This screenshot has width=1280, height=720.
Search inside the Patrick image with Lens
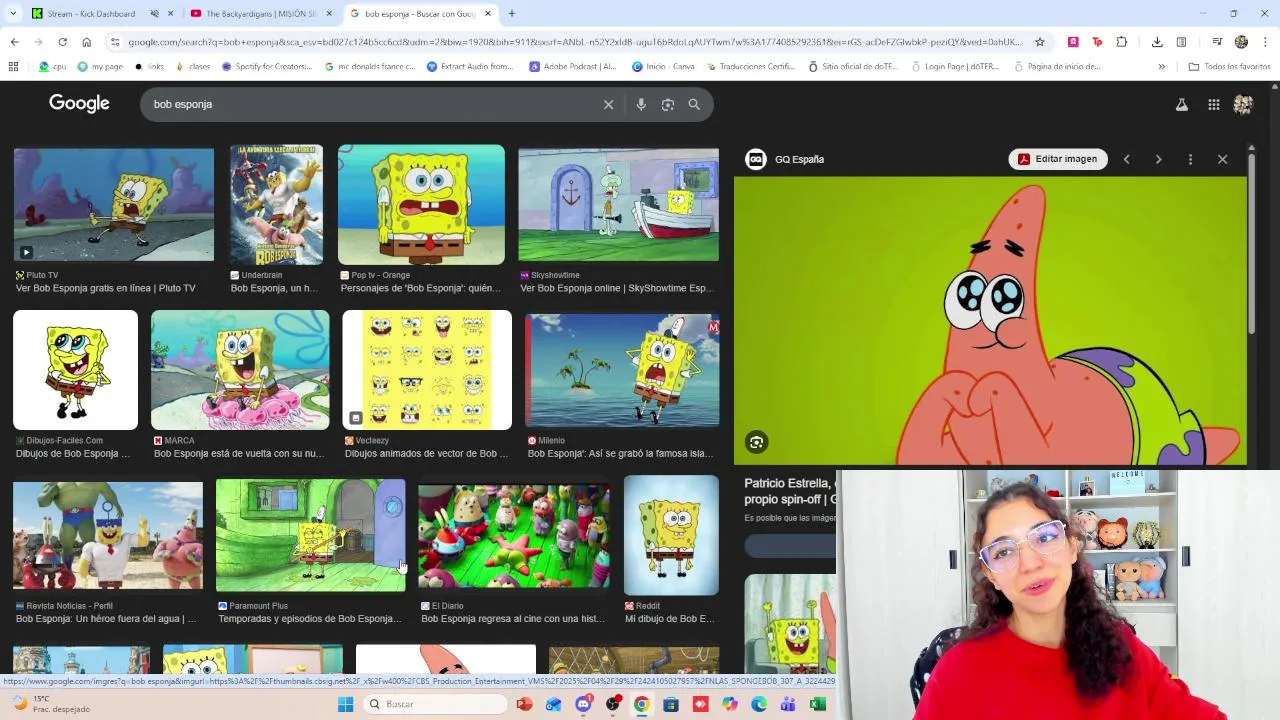(x=756, y=442)
